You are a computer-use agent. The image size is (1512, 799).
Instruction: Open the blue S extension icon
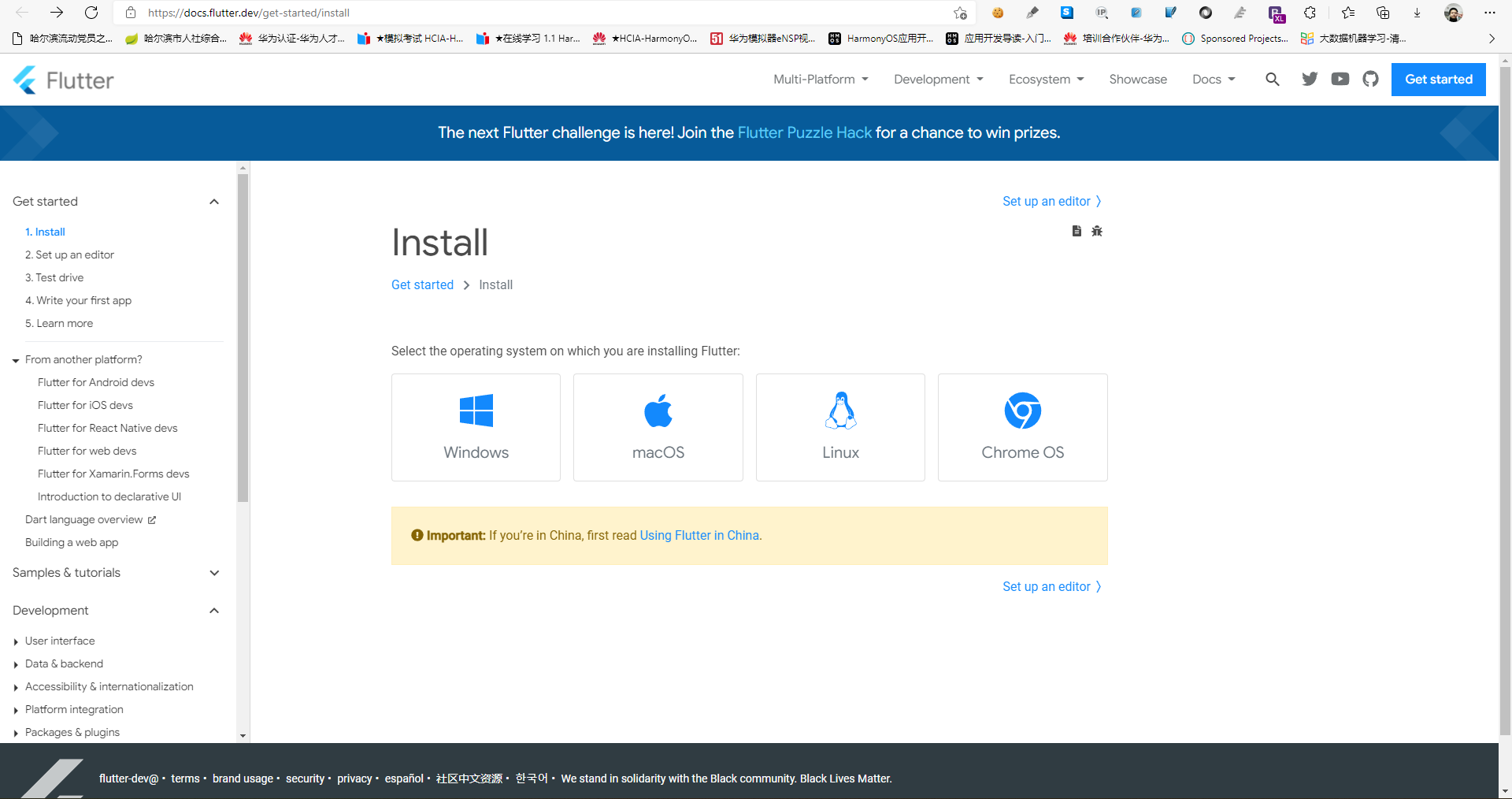tap(1067, 13)
